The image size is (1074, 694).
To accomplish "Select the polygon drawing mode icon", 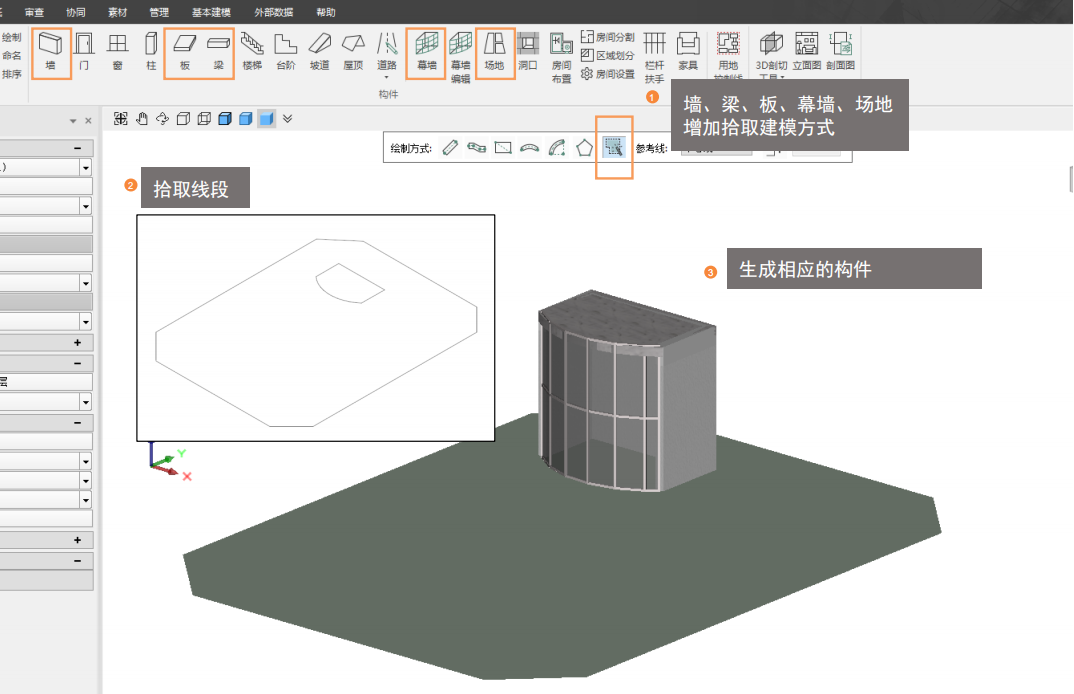I will (585, 148).
